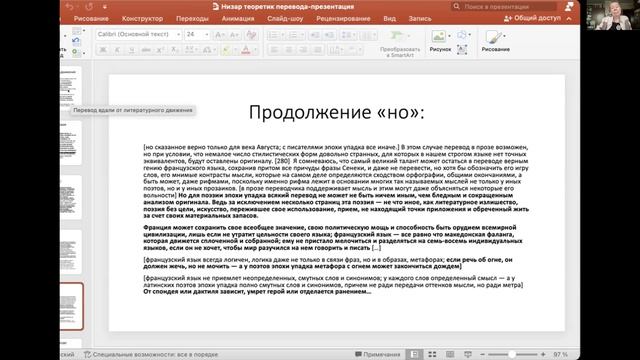Open the Рисование drawing tool button
The height and width of the screenshot is (360, 640).
click(x=495, y=41)
